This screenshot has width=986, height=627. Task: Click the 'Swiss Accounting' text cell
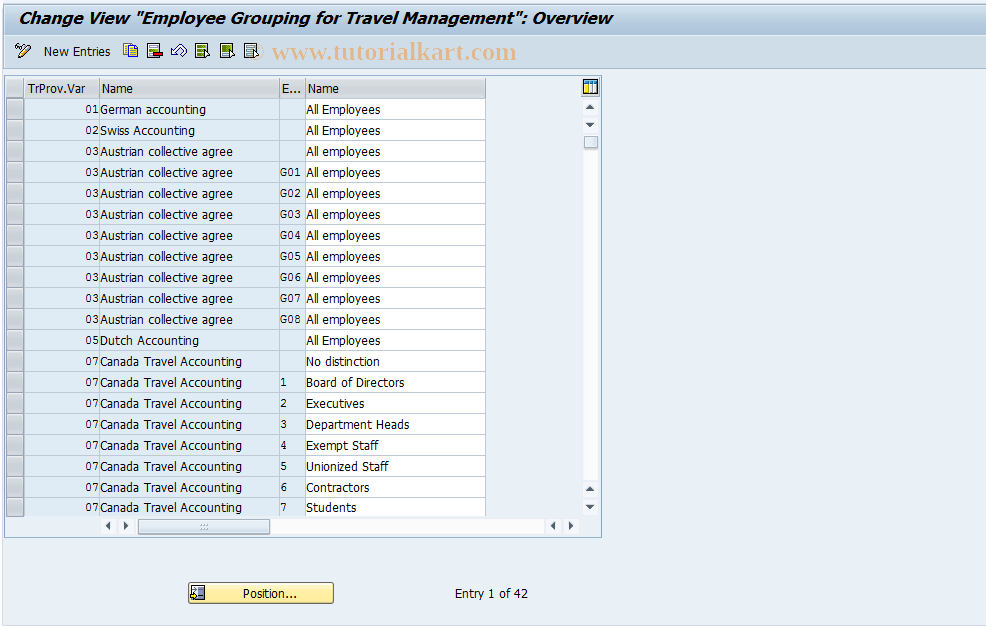(189, 130)
